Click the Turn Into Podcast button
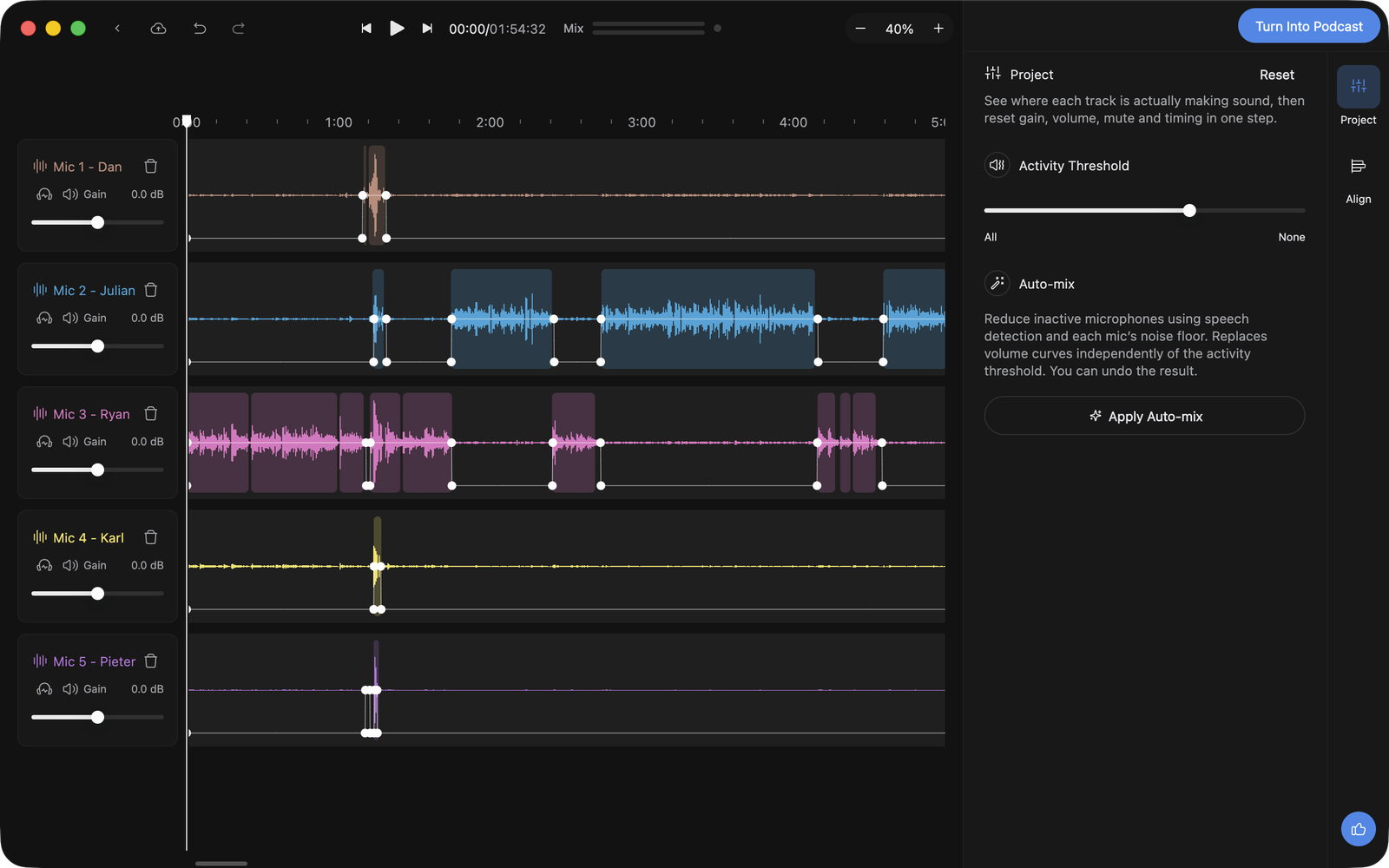 click(x=1309, y=26)
